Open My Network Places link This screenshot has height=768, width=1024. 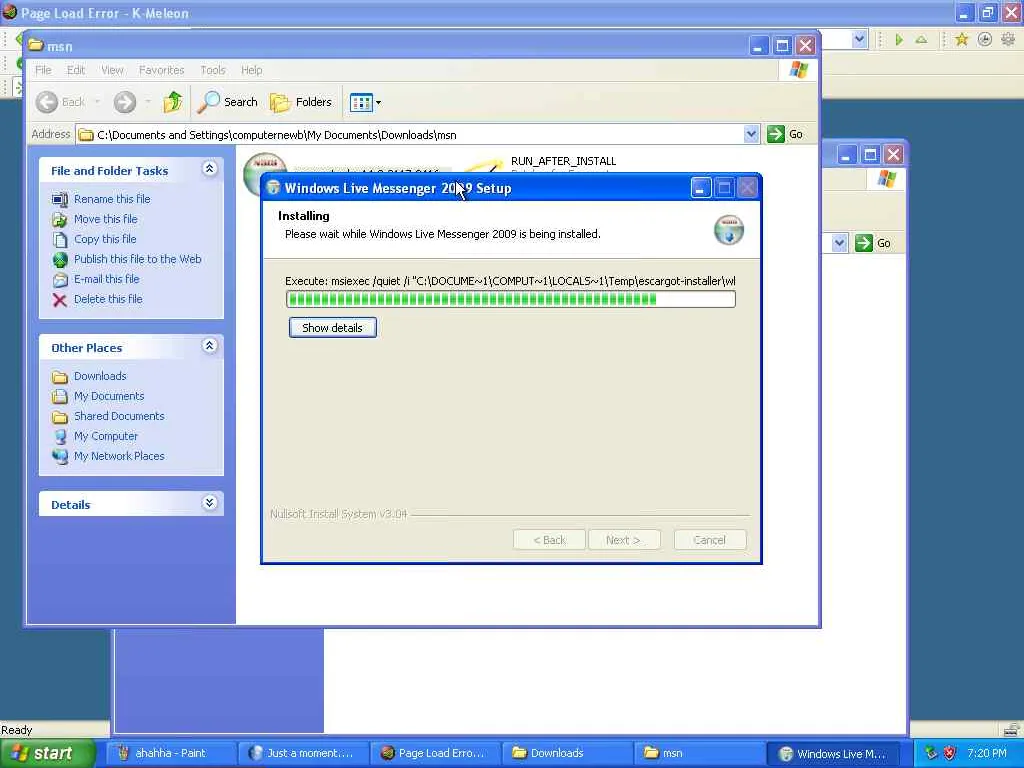[119, 456]
